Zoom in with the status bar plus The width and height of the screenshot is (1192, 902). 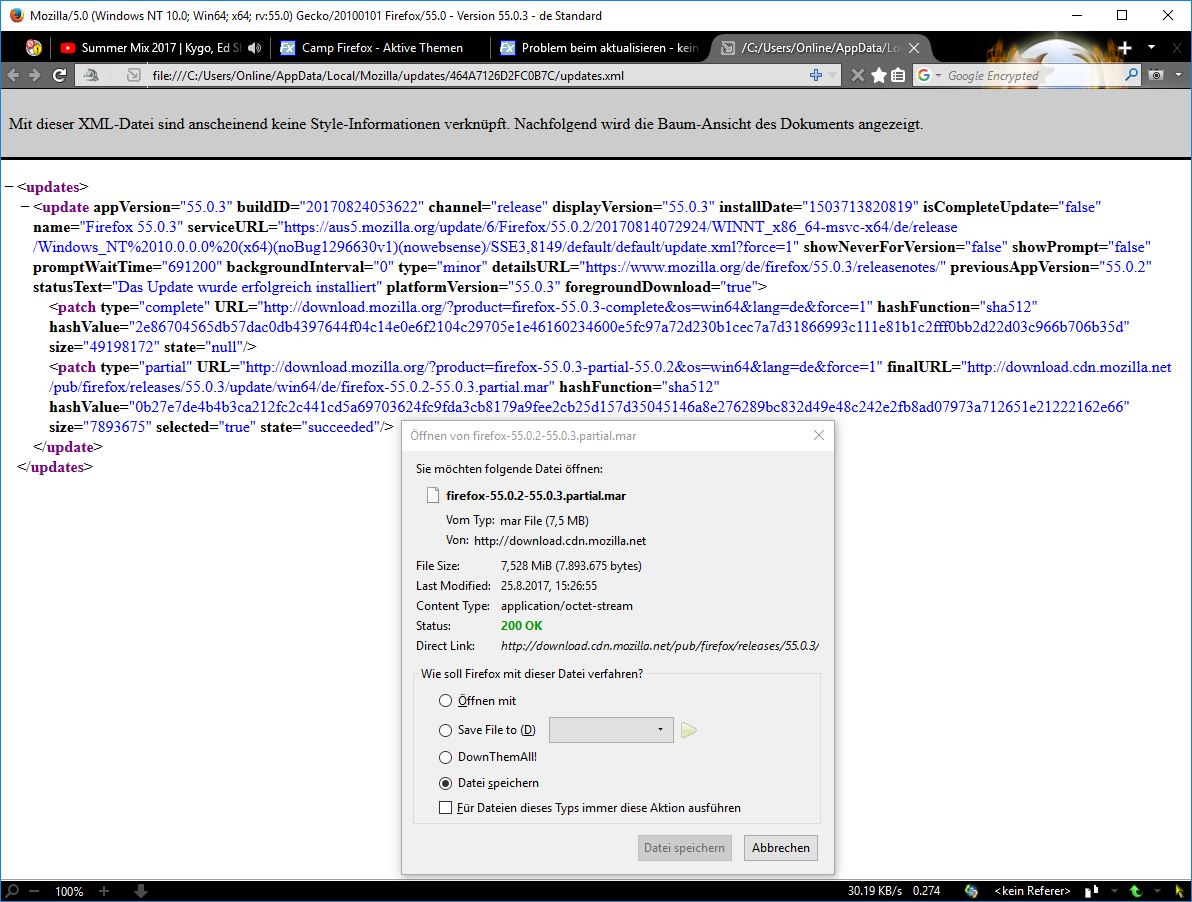(104, 891)
